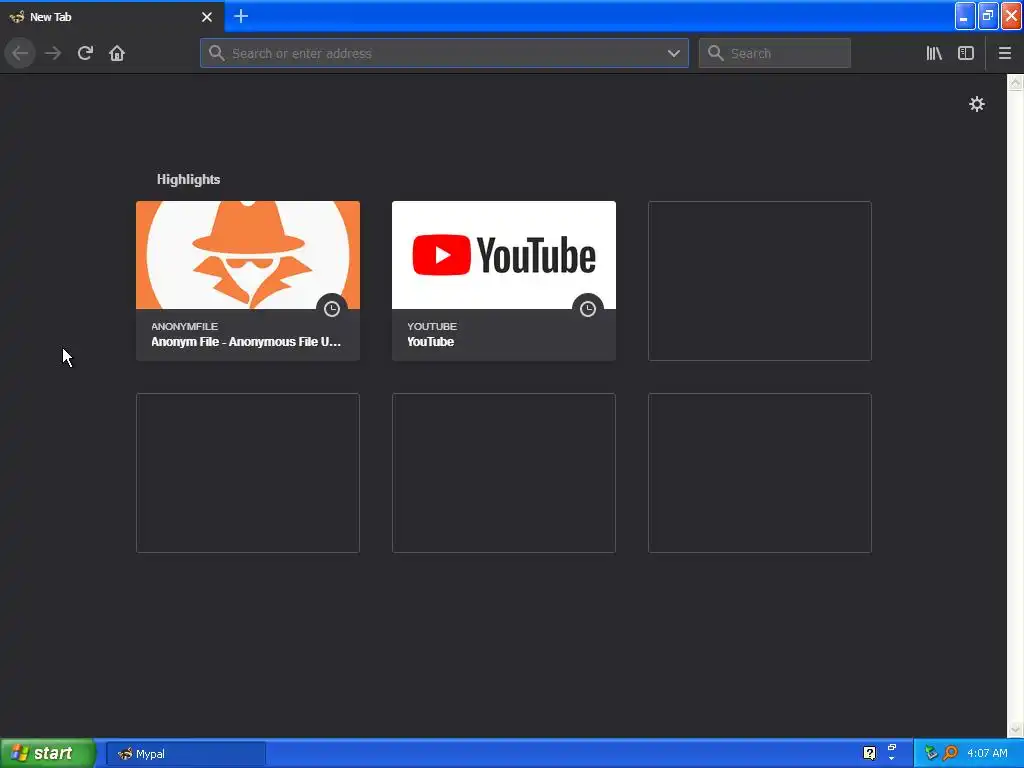This screenshot has height=768, width=1024.
Task: Open the Windows start menu
Action: (x=47, y=753)
